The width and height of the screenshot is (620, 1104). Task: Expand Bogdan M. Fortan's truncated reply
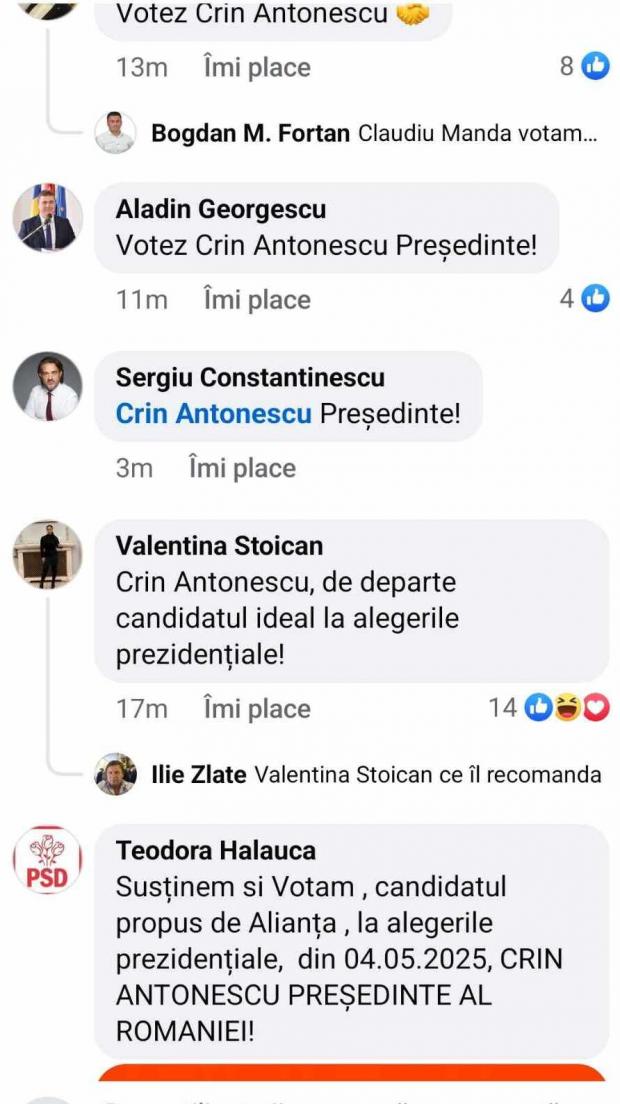point(478,133)
